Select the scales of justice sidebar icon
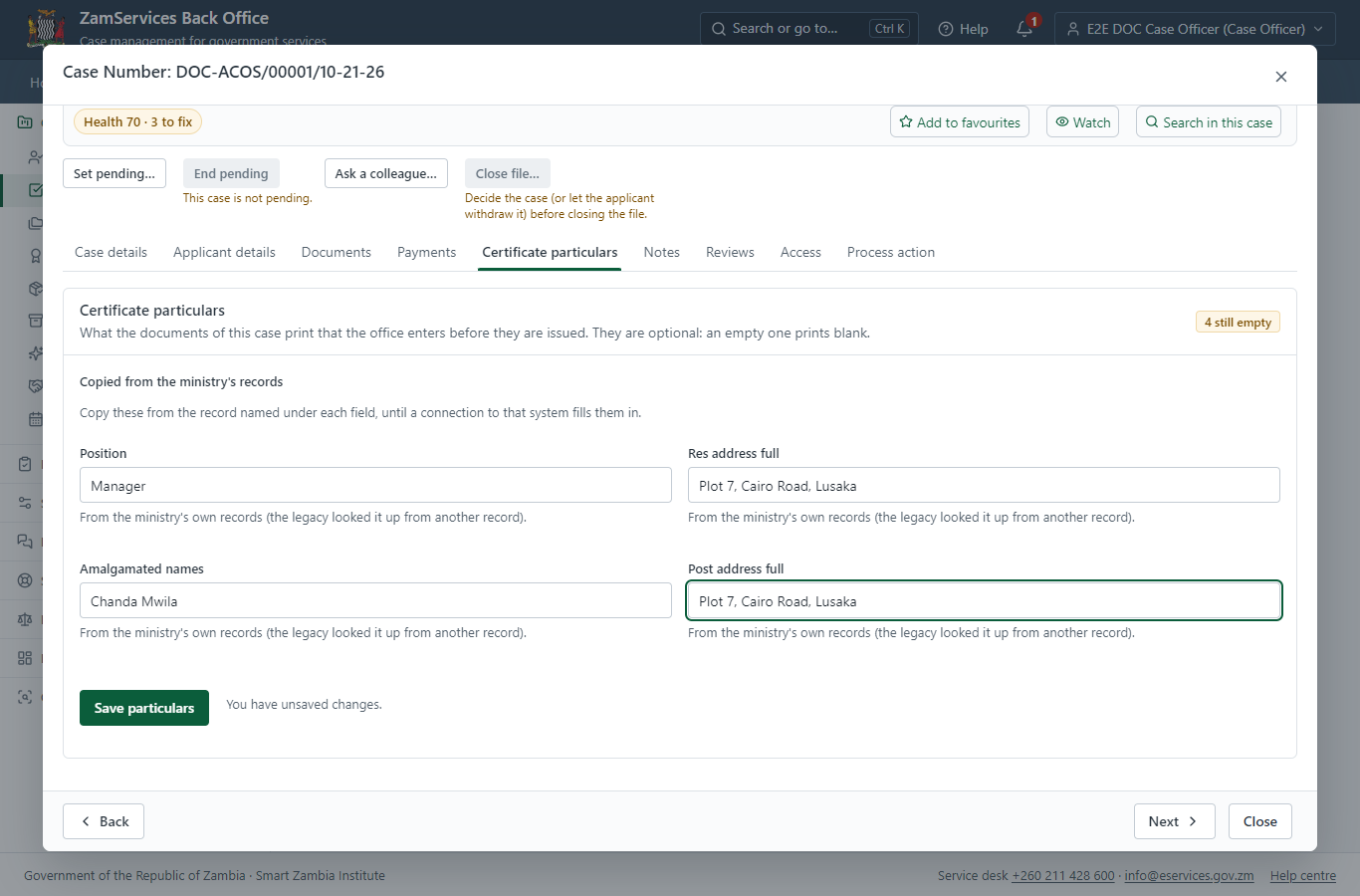 (26, 619)
